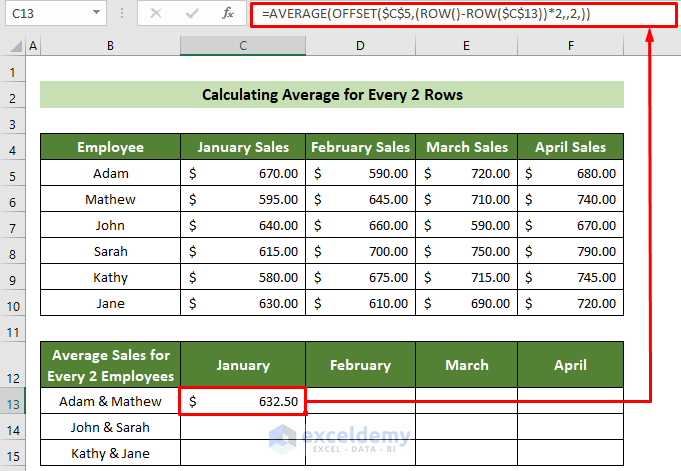Image resolution: width=681 pixels, height=471 pixels.
Task: Select empty April cell for Adam & Mathew
Action: 570,401
